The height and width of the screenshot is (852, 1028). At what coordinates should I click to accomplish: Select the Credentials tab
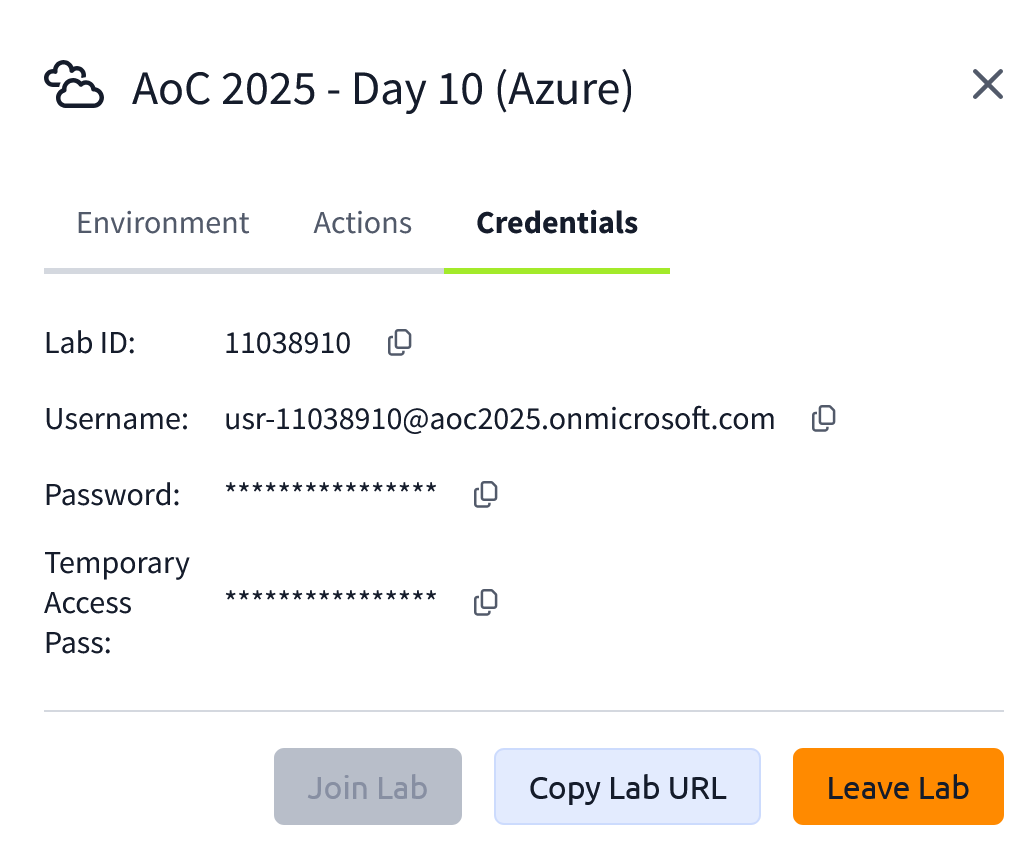(x=557, y=222)
